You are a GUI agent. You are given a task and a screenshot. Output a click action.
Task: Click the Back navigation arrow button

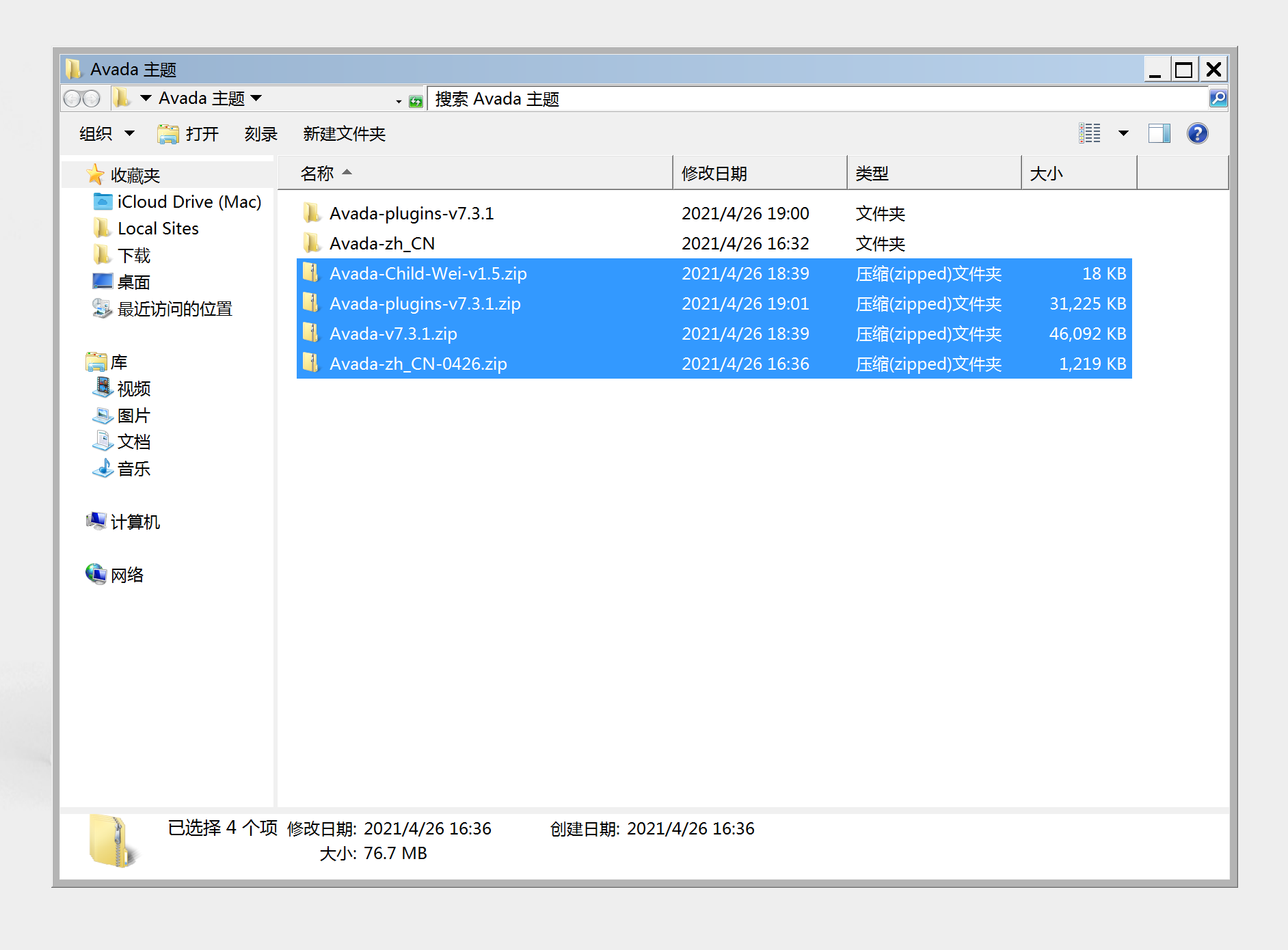(72, 99)
